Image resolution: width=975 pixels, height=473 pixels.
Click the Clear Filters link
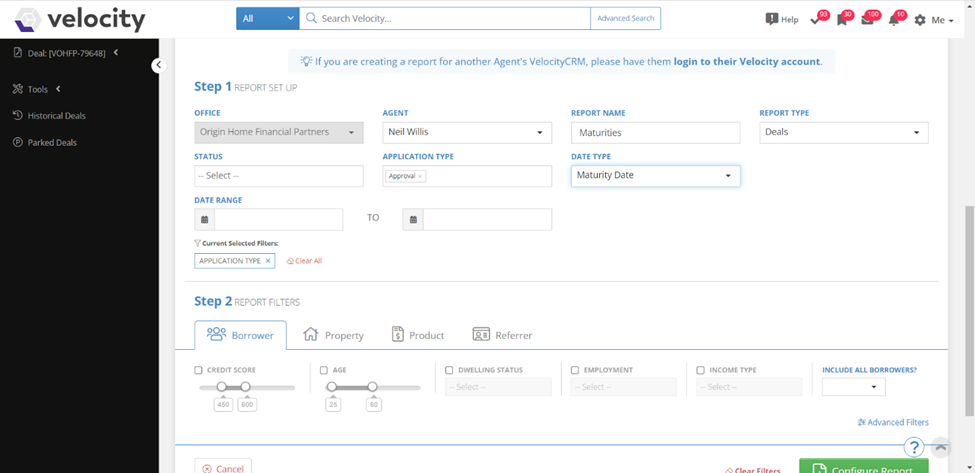pyautogui.click(x=753, y=471)
